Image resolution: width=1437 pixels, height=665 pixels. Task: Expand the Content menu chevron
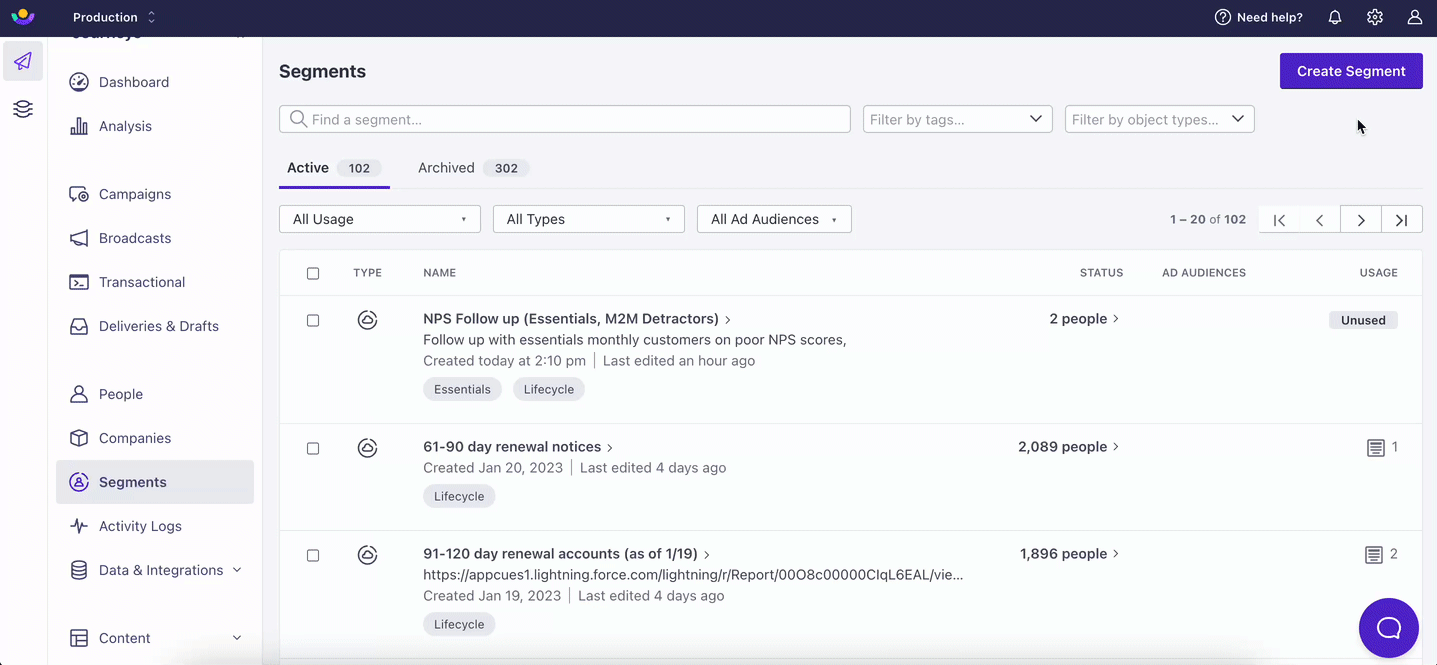(x=237, y=638)
